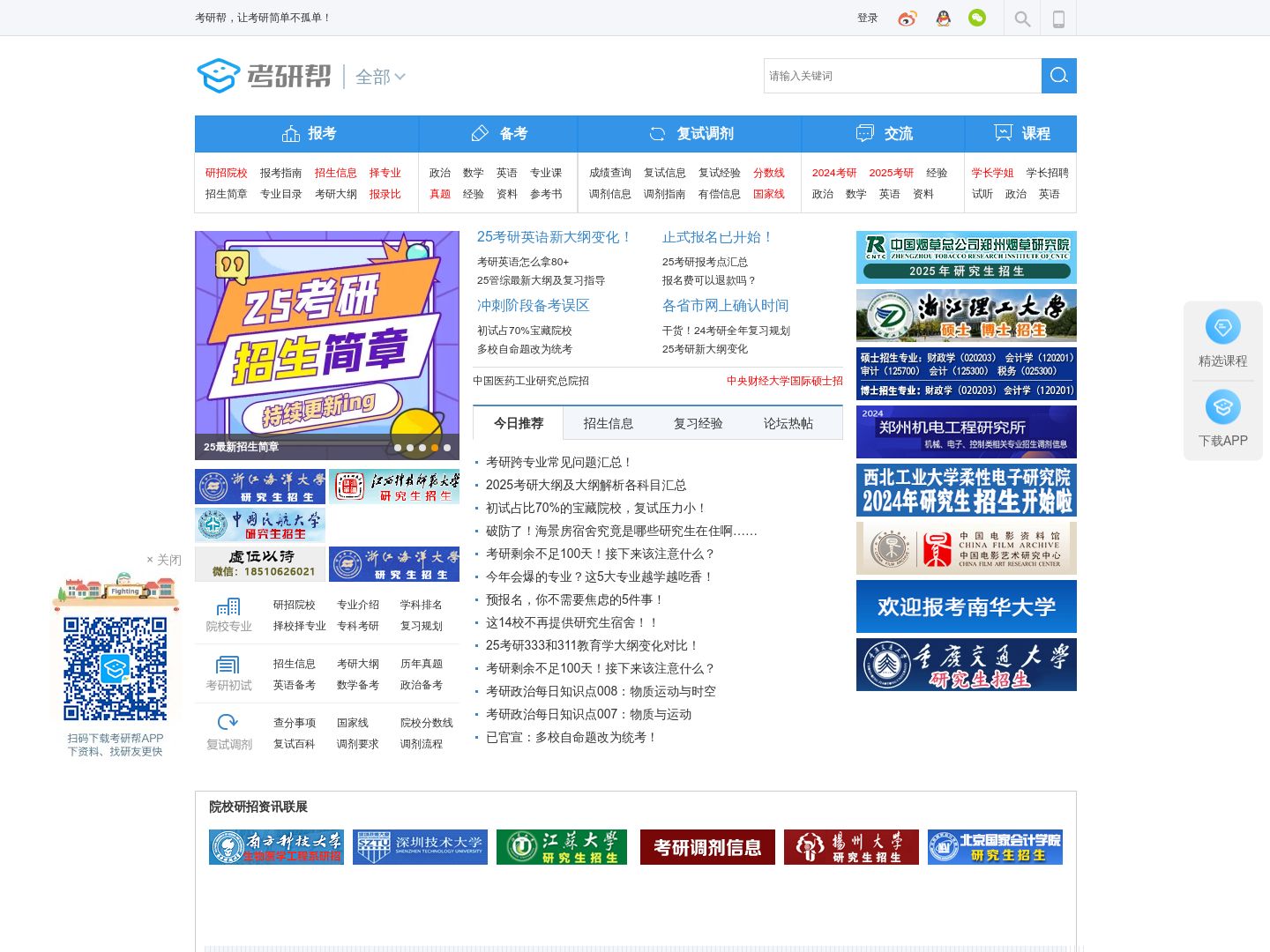This screenshot has width=1270, height=952.
Task: Click 郑州机电工程研究所 banner
Action: pyautogui.click(x=967, y=432)
